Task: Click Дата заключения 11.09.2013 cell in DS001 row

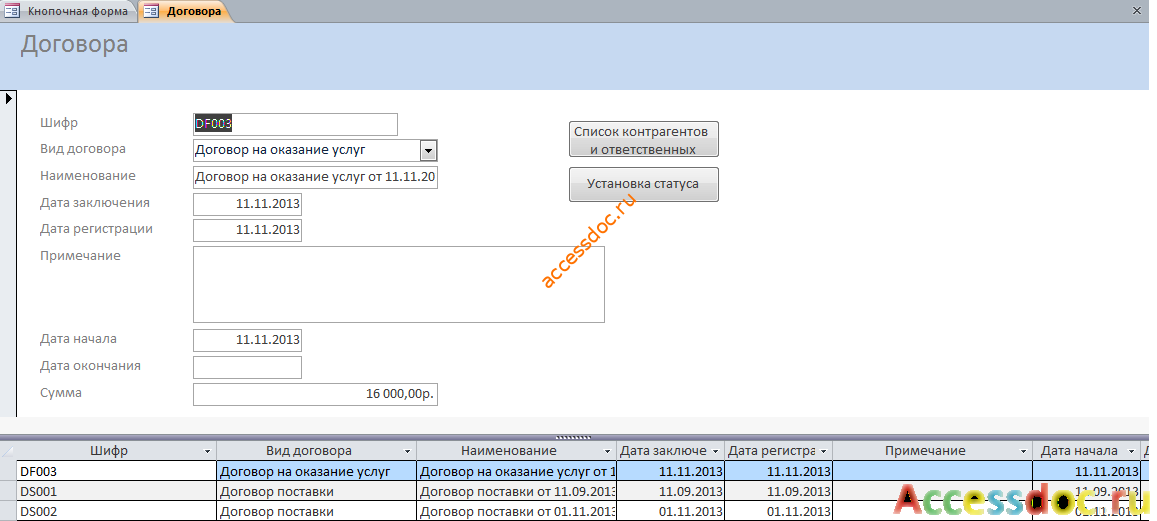Action: 671,491
